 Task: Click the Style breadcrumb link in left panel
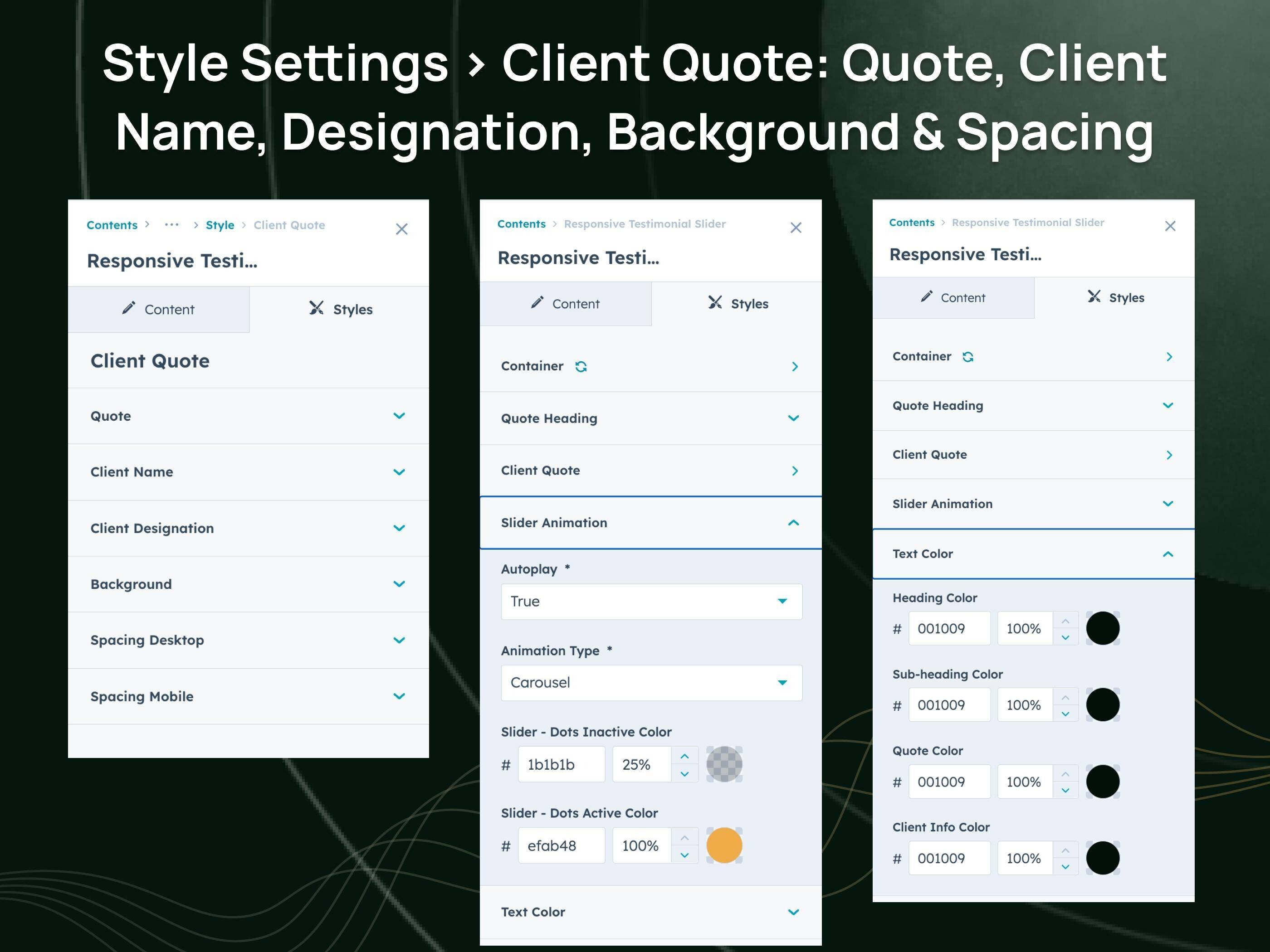coord(220,225)
